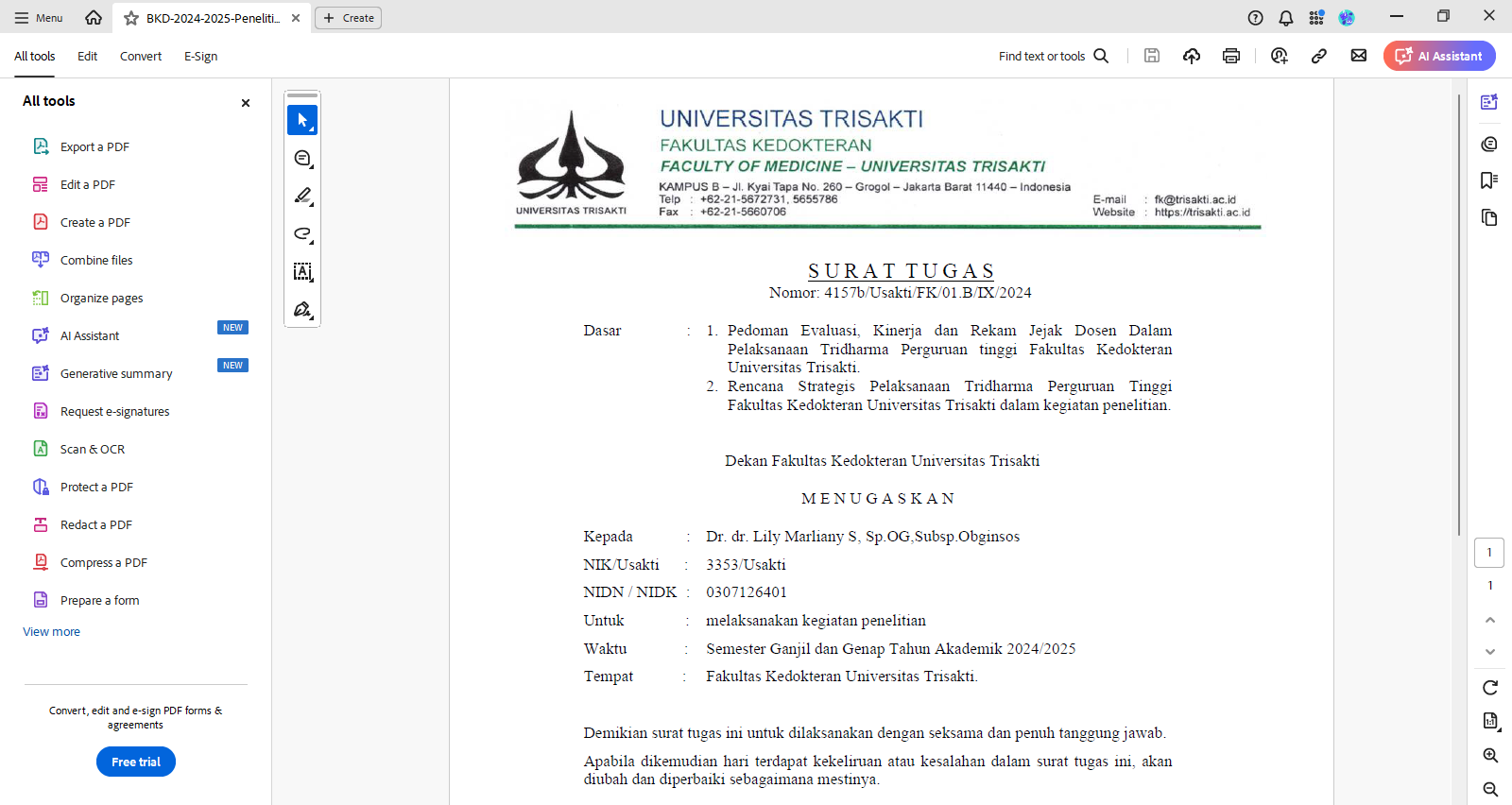Print the document icon

coord(1230,56)
